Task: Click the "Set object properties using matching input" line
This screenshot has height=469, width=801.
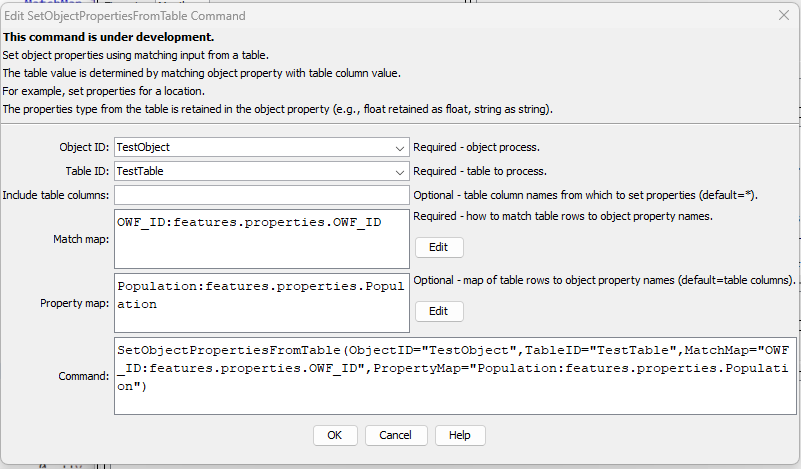Action: tap(135, 55)
